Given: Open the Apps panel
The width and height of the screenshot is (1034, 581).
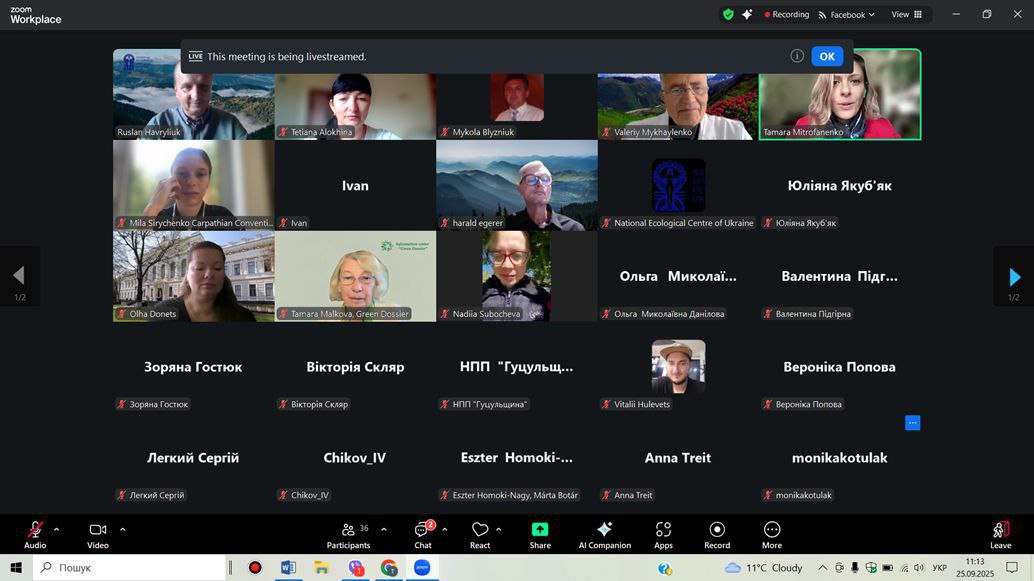Looking at the screenshot, I should (663, 533).
